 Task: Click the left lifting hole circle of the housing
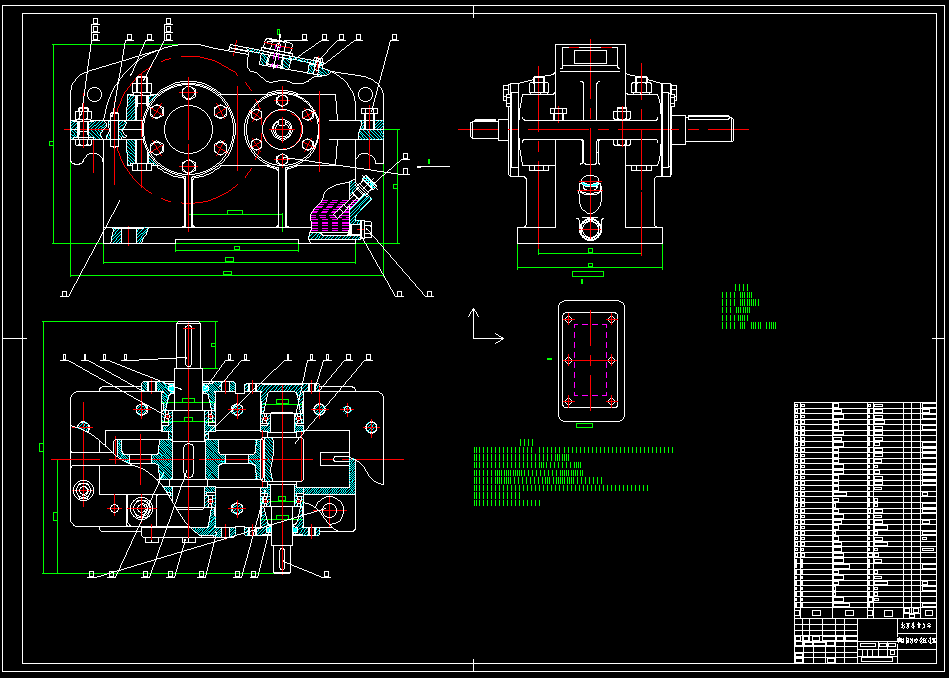click(94, 94)
